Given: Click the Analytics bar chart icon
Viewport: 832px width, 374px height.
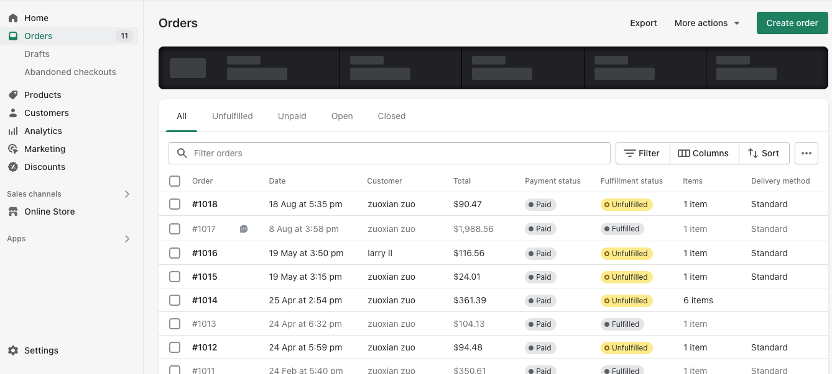Looking at the screenshot, I should tap(13, 131).
